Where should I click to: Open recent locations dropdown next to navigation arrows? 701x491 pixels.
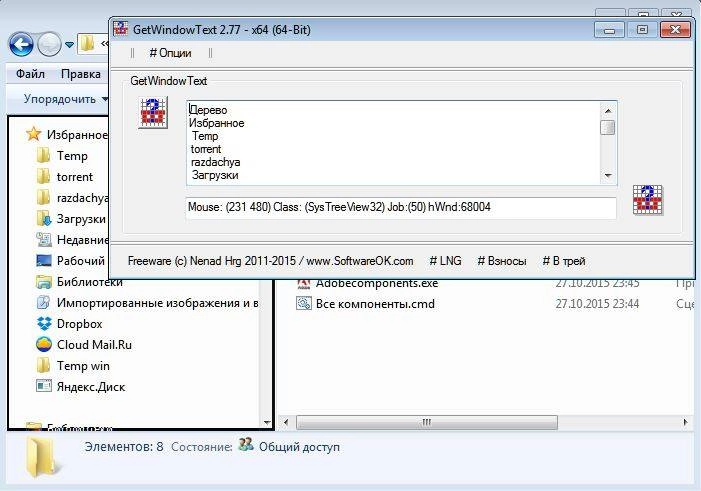click(x=69, y=45)
